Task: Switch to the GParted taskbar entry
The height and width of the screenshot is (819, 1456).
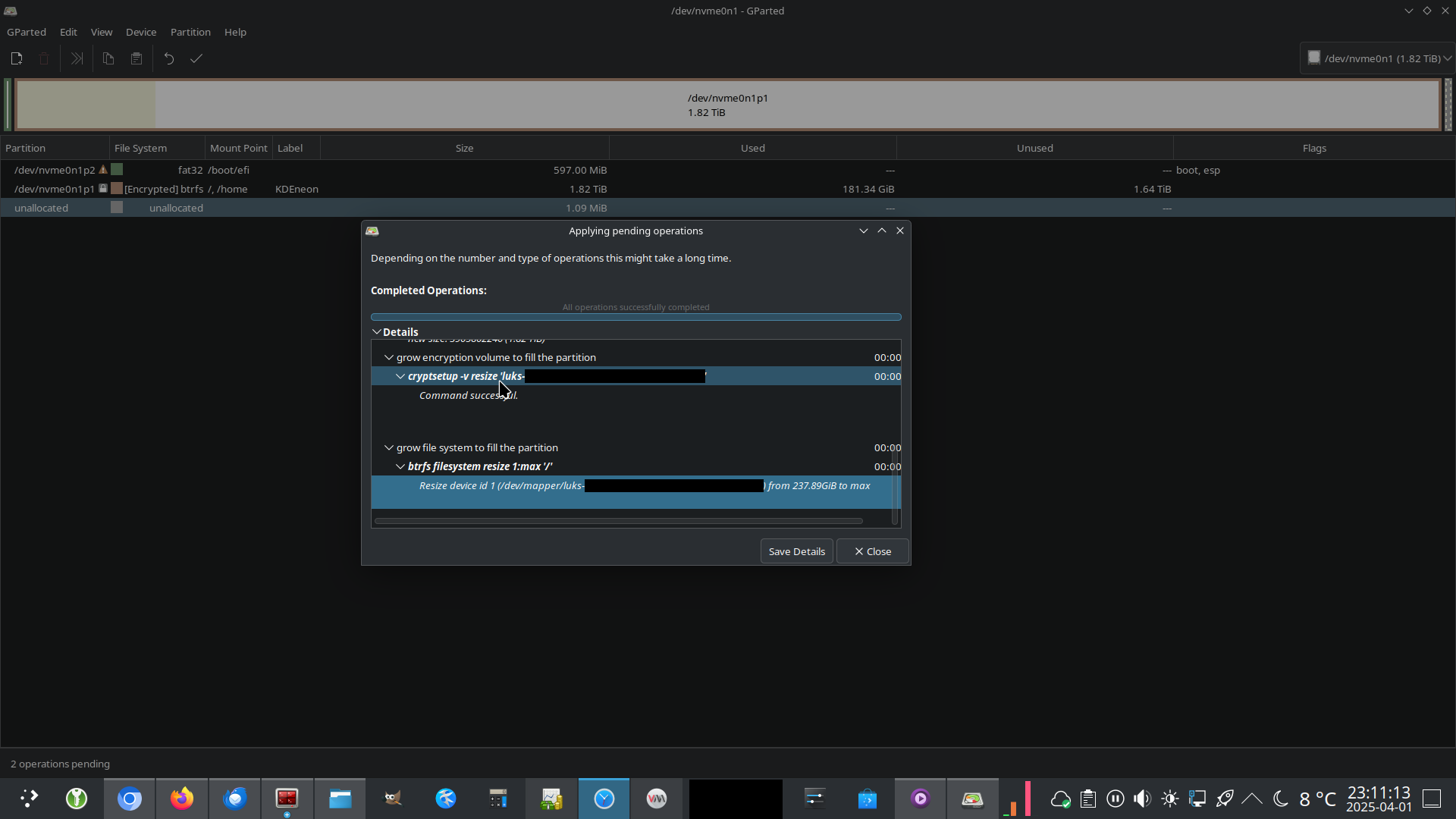Action: point(973,799)
